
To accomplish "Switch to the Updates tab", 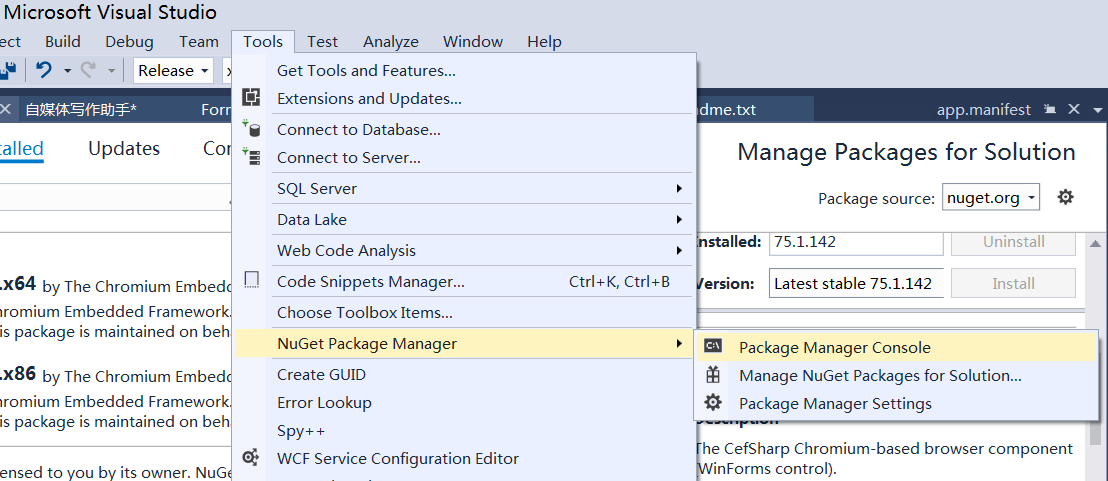I will [x=124, y=148].
